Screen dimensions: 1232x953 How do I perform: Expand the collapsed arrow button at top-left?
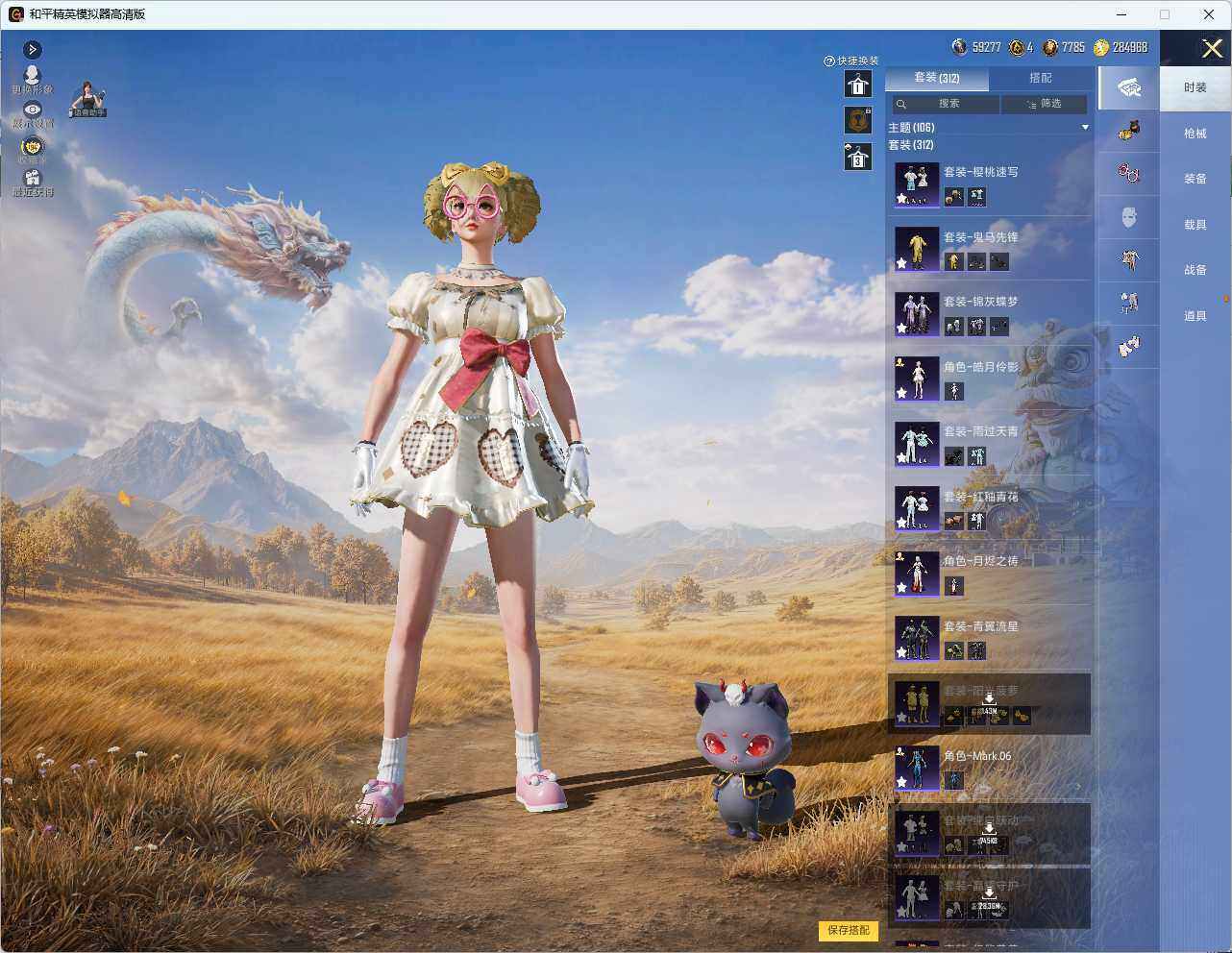pyautogui.click(x=32, y=49)
